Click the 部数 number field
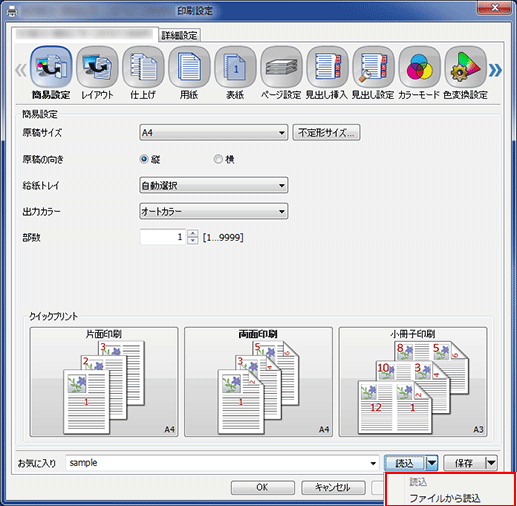The image size is (517, 506). click(163, 237)
